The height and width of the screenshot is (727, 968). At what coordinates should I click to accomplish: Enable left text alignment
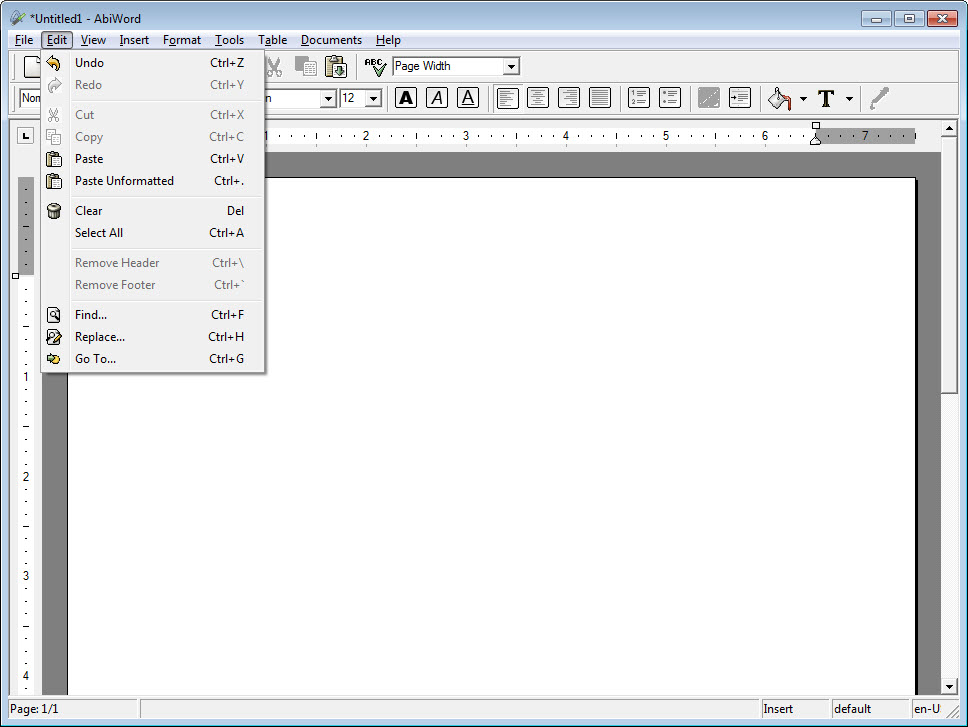[x=507, y=98]
